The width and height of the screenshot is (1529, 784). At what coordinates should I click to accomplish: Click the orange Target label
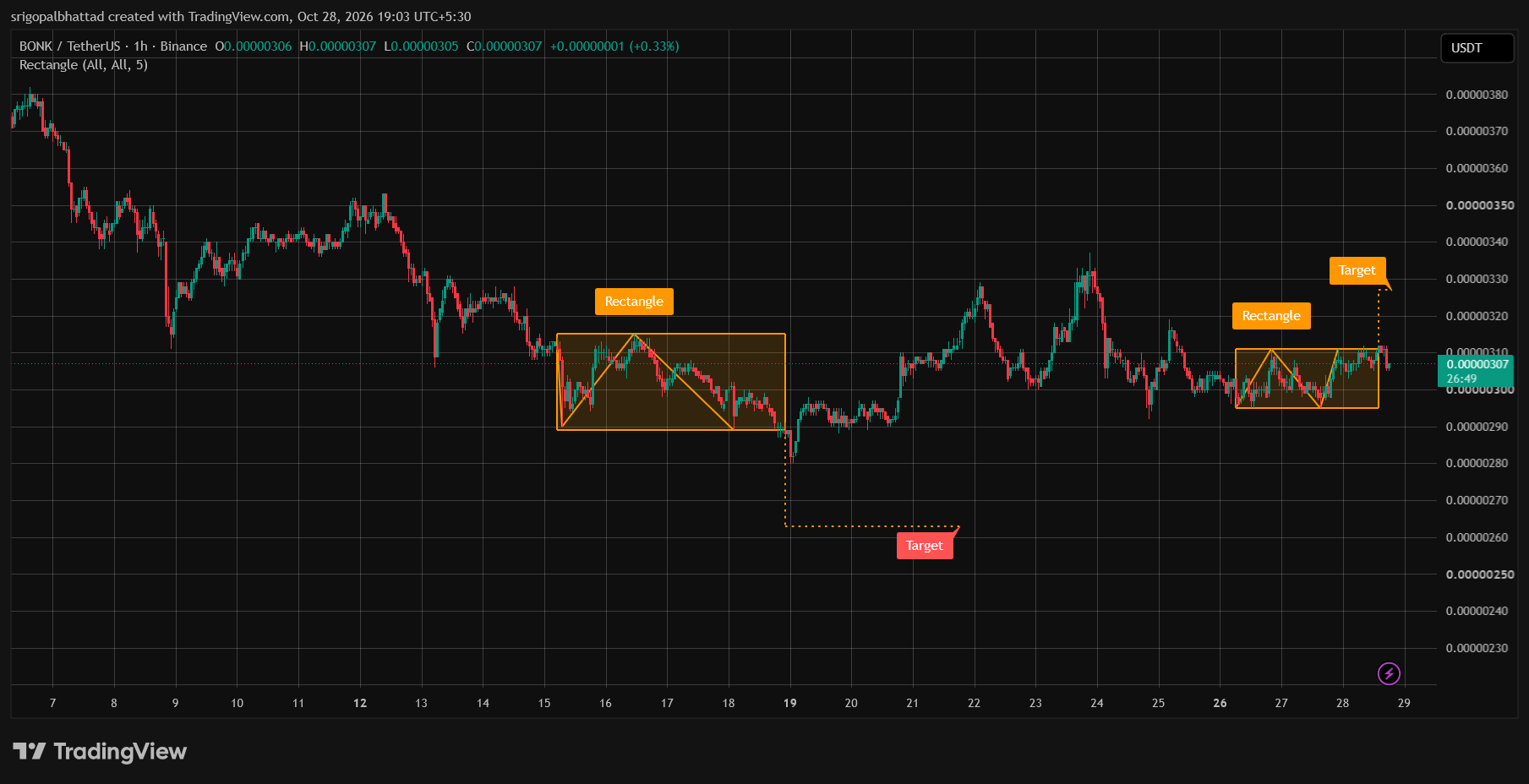1357,270
